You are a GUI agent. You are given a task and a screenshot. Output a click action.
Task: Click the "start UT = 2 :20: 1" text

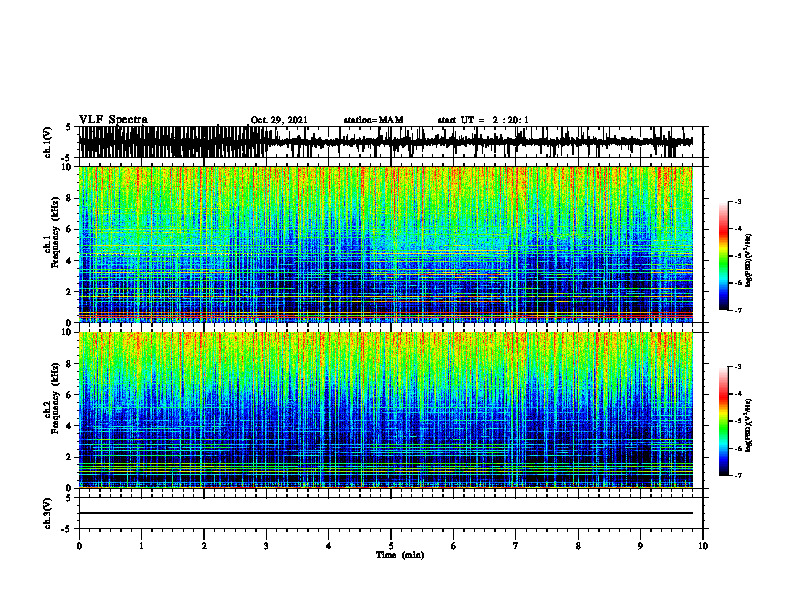pyautogui.click(x=483, y=120)
